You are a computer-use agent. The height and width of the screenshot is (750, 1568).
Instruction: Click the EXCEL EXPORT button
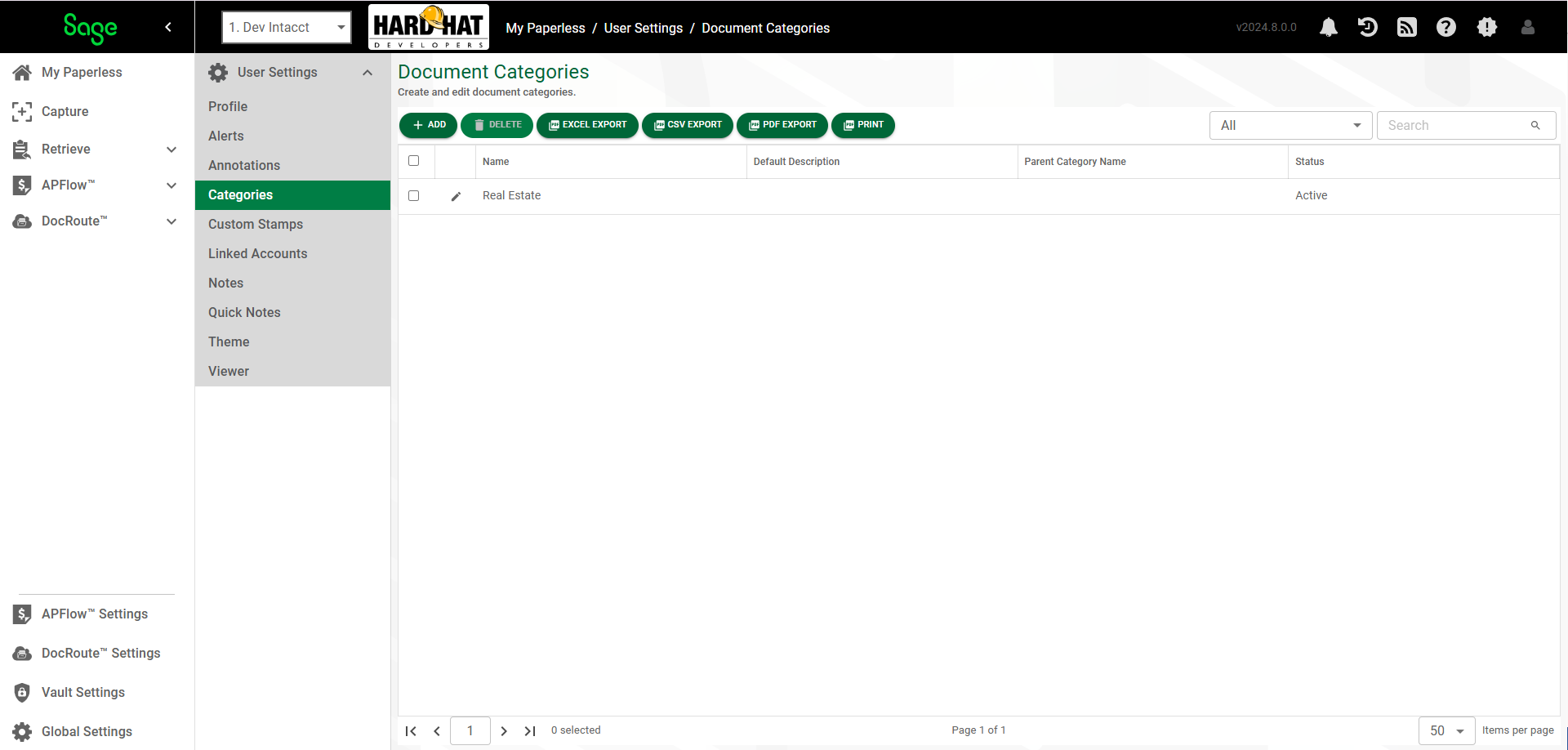click(587, 125)
